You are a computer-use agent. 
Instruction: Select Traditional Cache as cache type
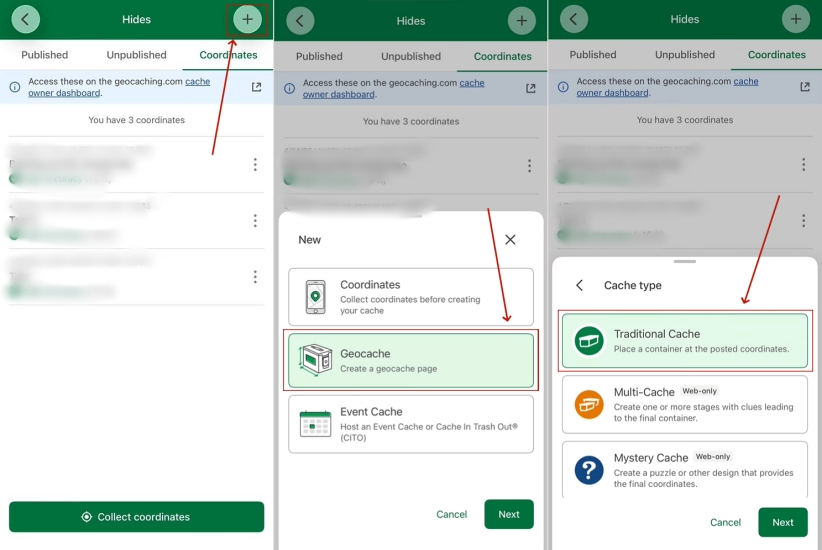click(x=685, y=341)
